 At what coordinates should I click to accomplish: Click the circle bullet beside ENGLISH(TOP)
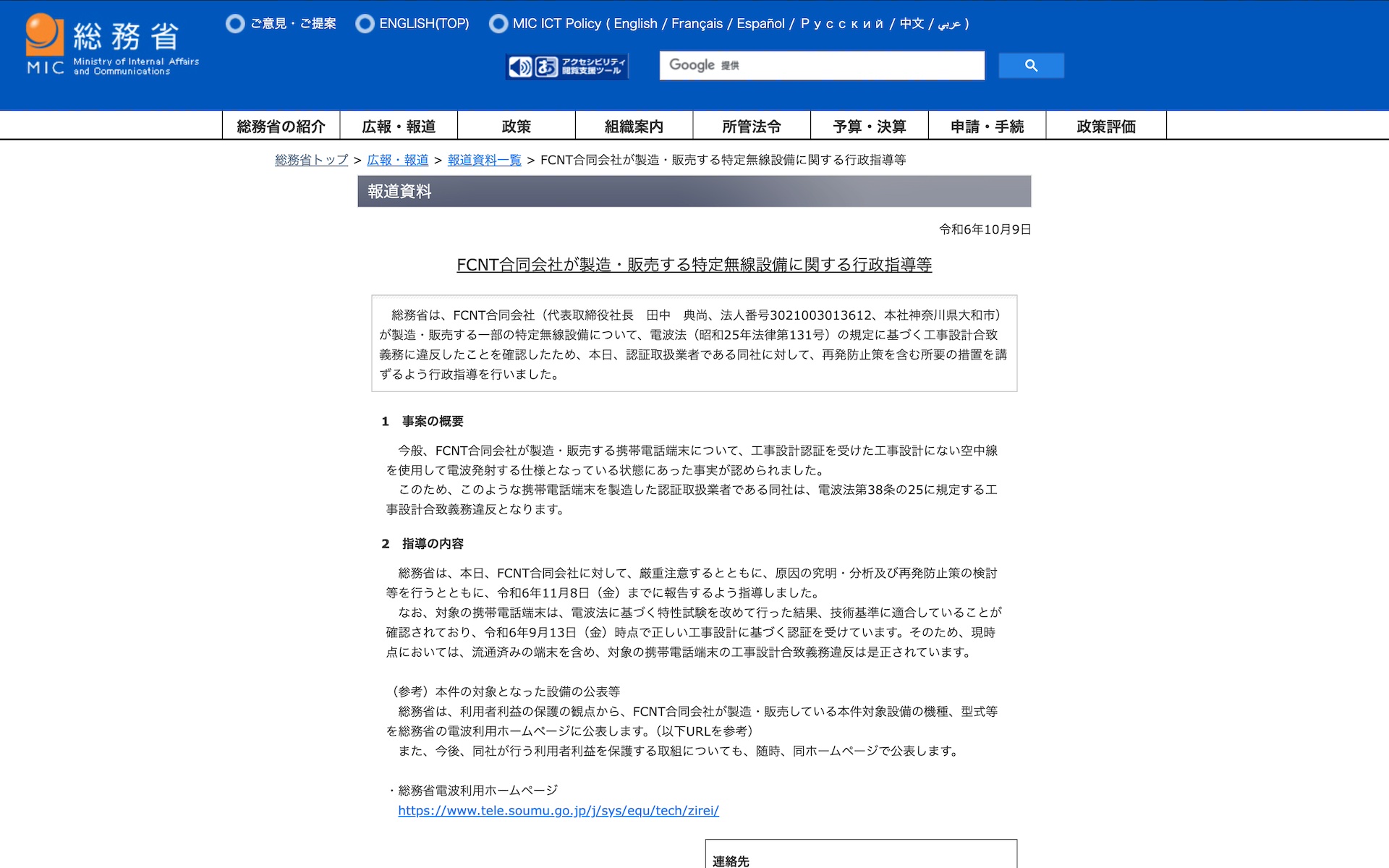[365, 24]
